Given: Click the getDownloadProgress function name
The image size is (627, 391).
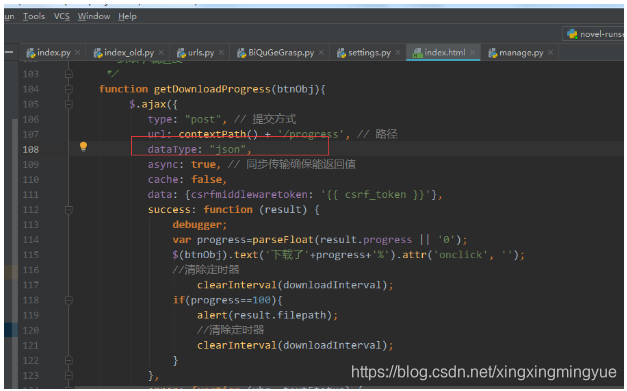Looking at the screenshot, I should tap(212, 89).
